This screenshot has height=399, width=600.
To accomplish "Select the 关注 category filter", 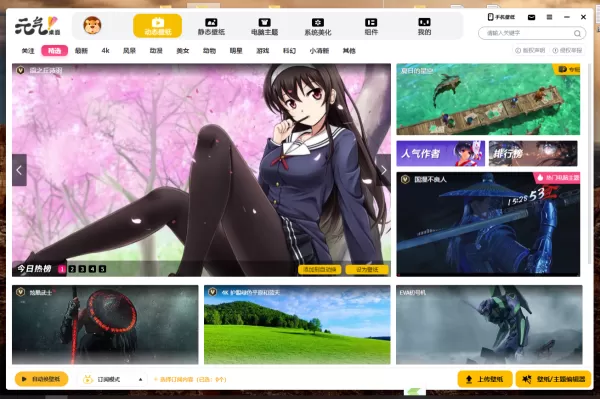I will (x=28, y=51).
